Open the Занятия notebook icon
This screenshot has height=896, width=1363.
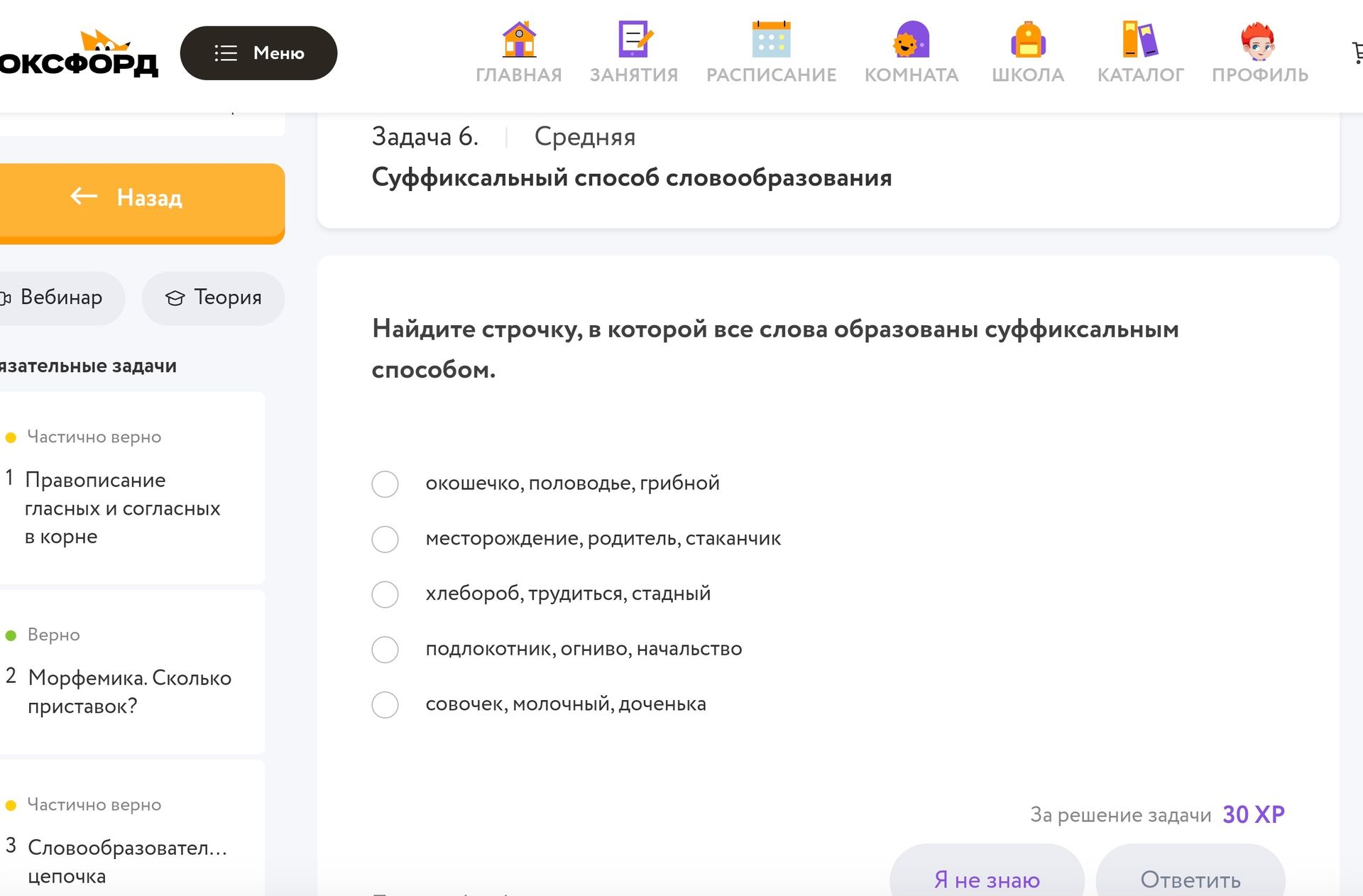click(x=635, y=40)
